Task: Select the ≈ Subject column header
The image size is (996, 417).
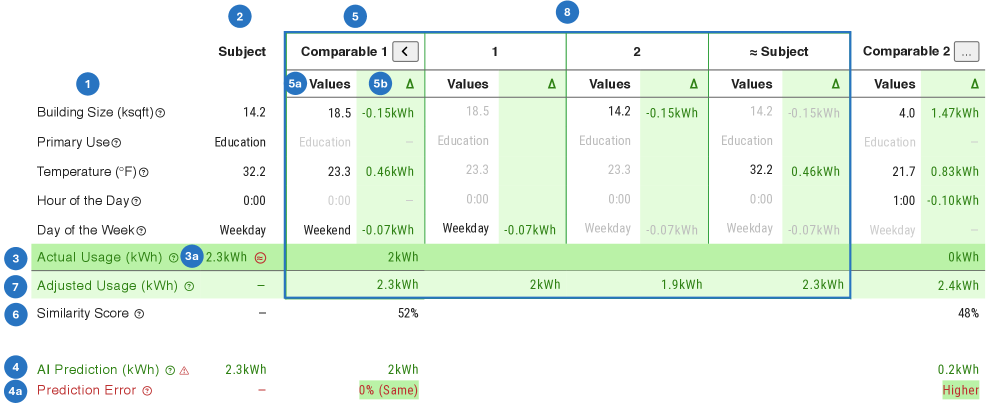Action: click(779, 51)
